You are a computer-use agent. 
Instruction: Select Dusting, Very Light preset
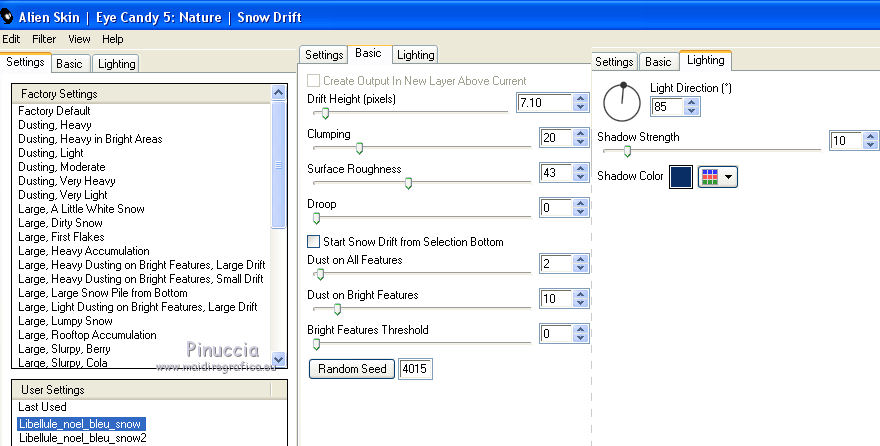click(x=62, y=195)
